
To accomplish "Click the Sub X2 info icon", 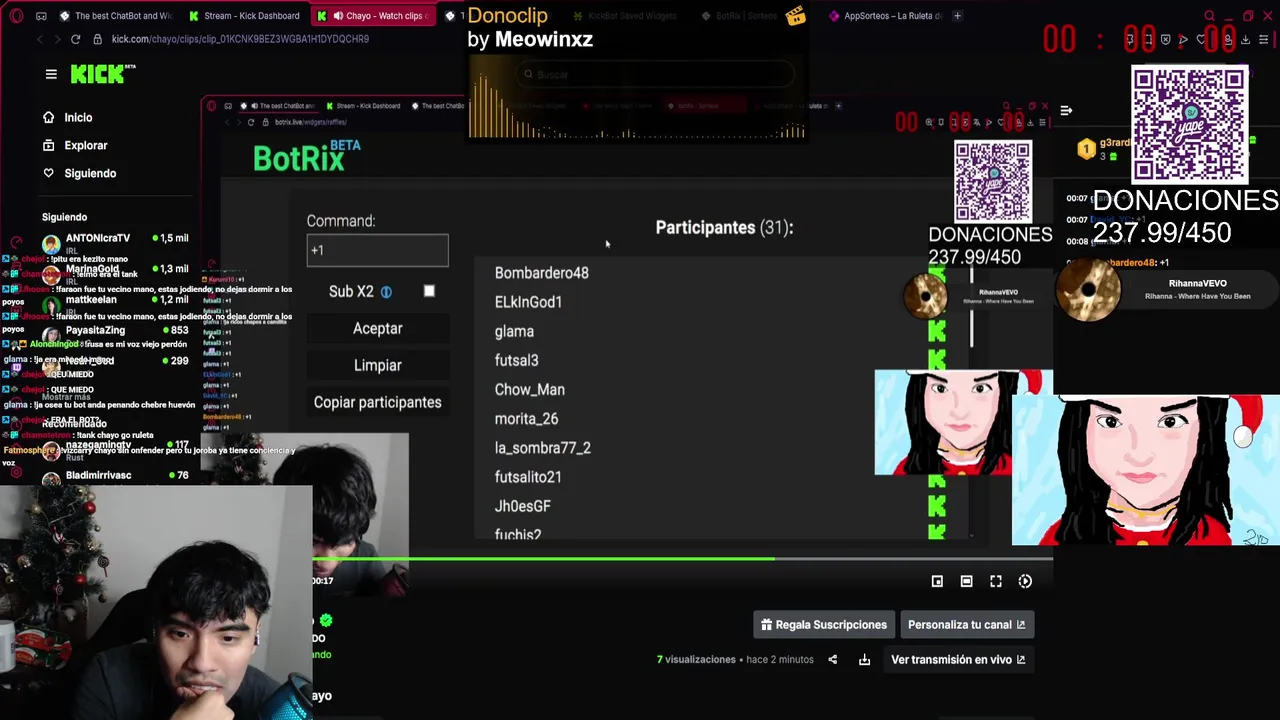I will tap(386, 292).
